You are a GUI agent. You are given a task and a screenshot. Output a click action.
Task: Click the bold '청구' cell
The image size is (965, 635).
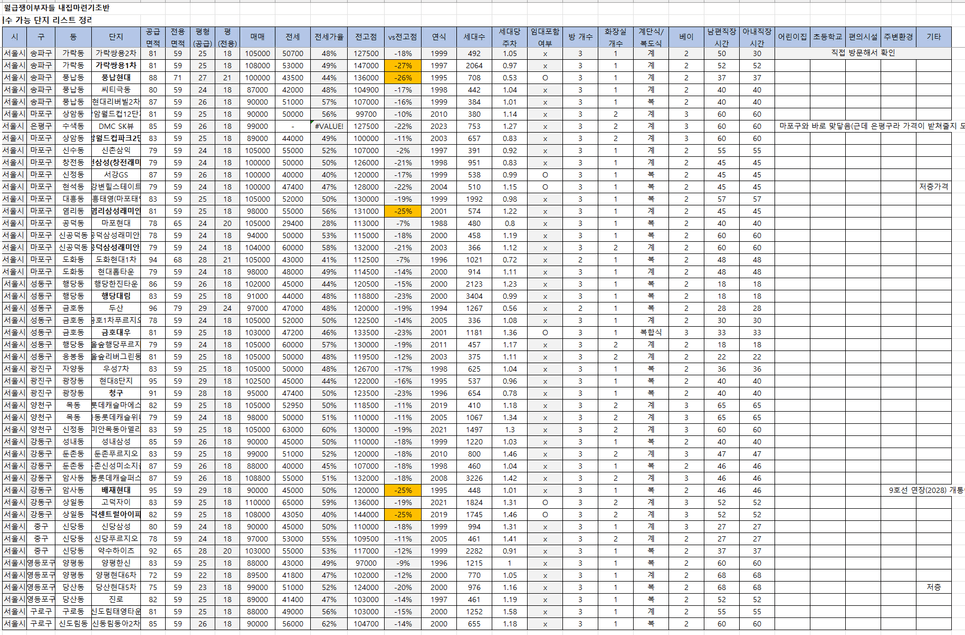click(x=116, y=393)
